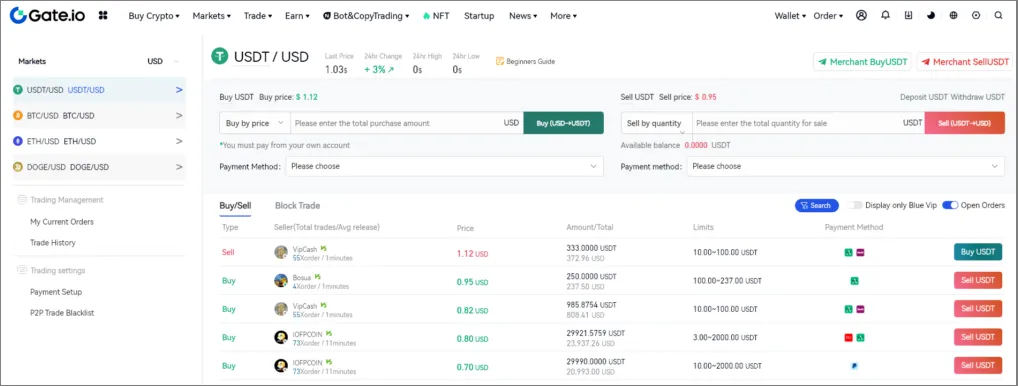Open the sell Payment method selector
This screenshot has height=386, width=1018.
pos(845,166)
